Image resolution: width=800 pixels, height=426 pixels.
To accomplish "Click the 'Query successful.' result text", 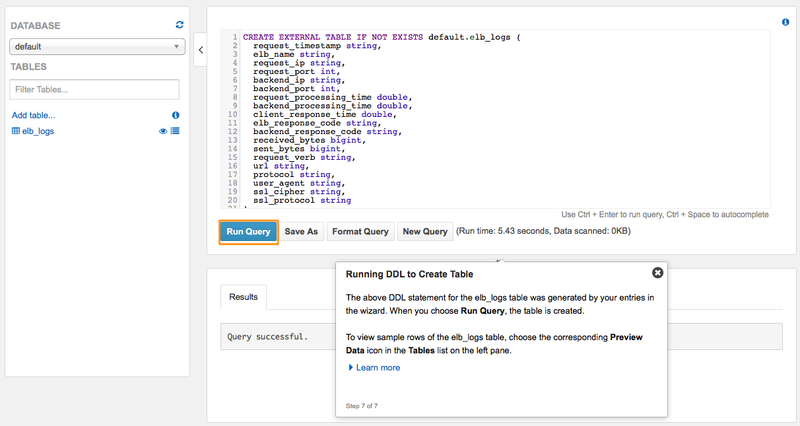I will point(267,337).
